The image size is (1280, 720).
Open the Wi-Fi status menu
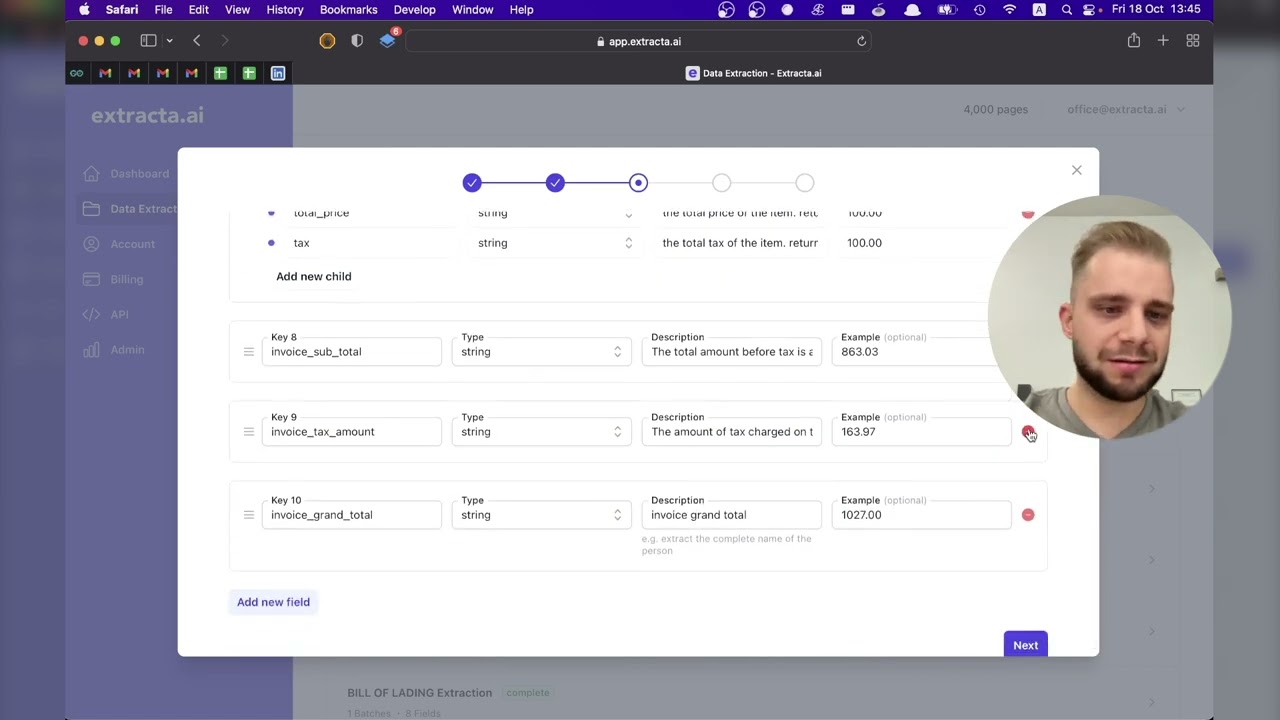(x=1009, y=10)
